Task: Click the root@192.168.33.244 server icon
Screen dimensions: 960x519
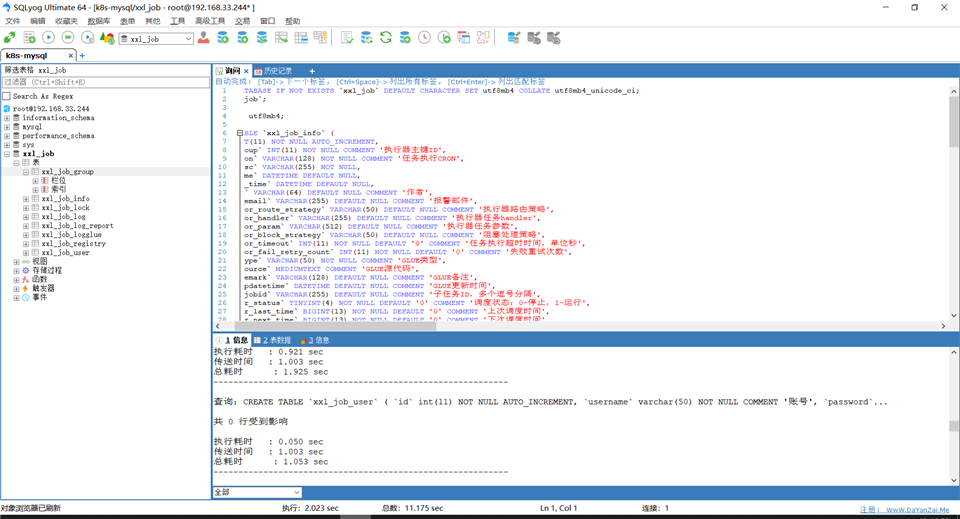Action: pyautogui.click(x=7, y=108)
